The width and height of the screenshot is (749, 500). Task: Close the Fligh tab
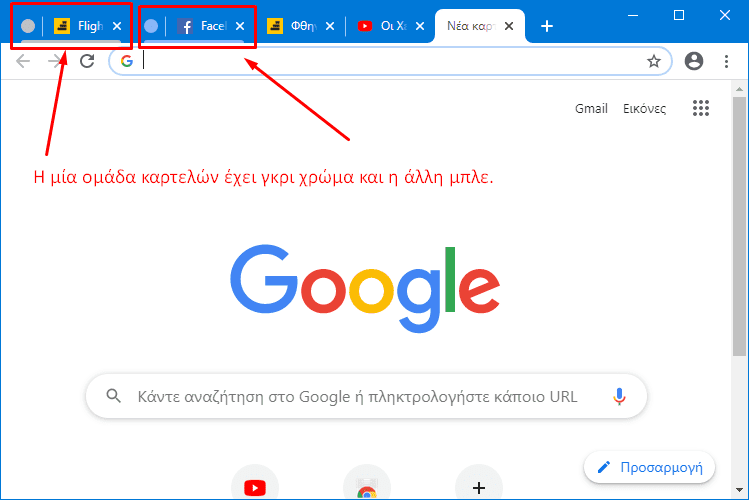coord(117,26)
